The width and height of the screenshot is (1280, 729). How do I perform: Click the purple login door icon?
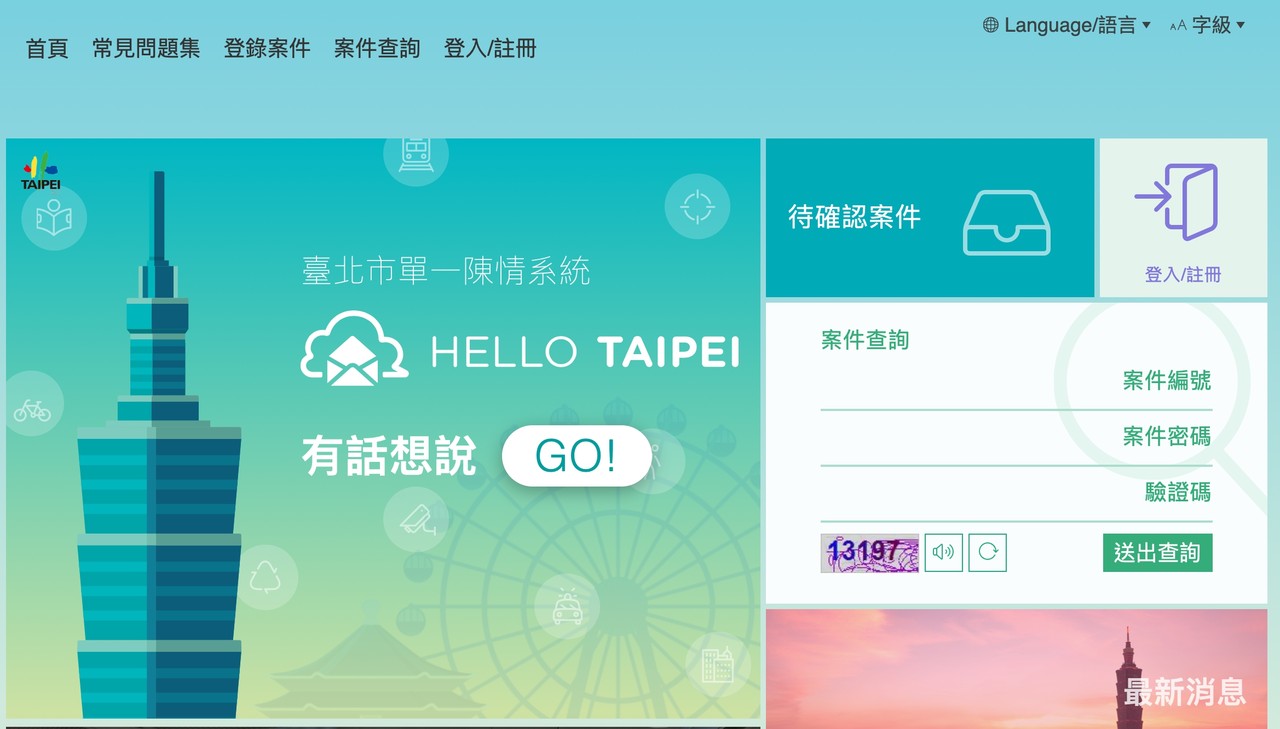[1176, 202]
